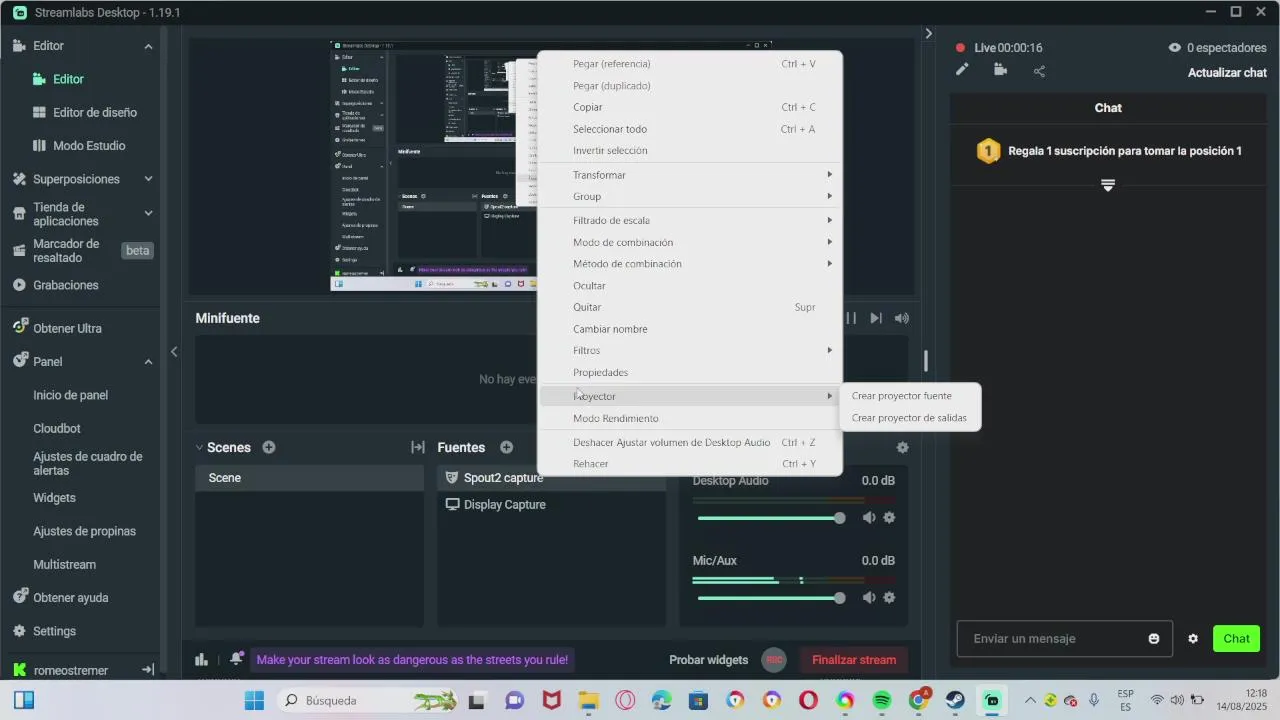Choose Crear proyector fuente
The image size is (1280, 720).
[910, 396]
